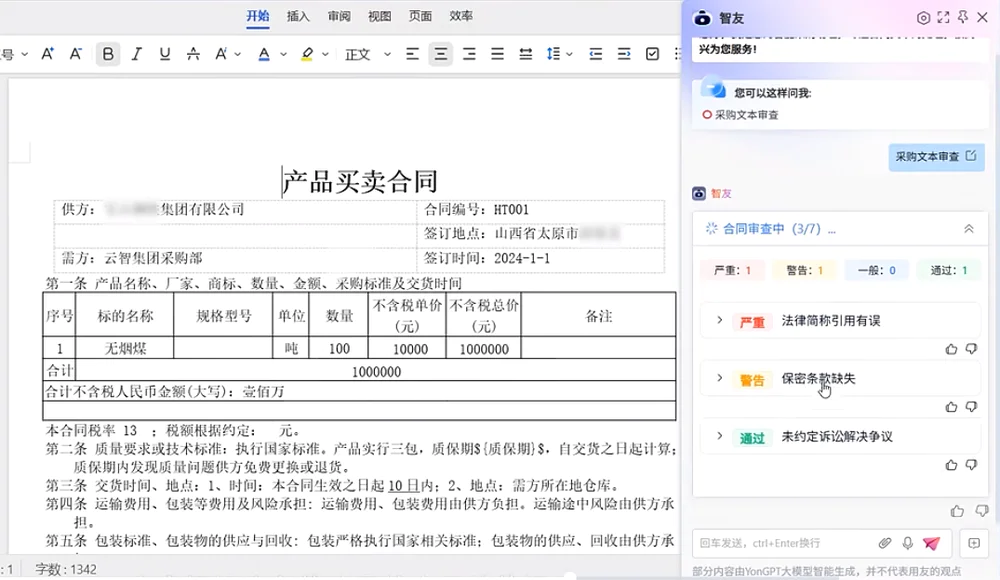Expand the 通过 未约定诉讼解决争议 item
The height and width of the screenshot is (580, 1000).
tap(719, 436)
